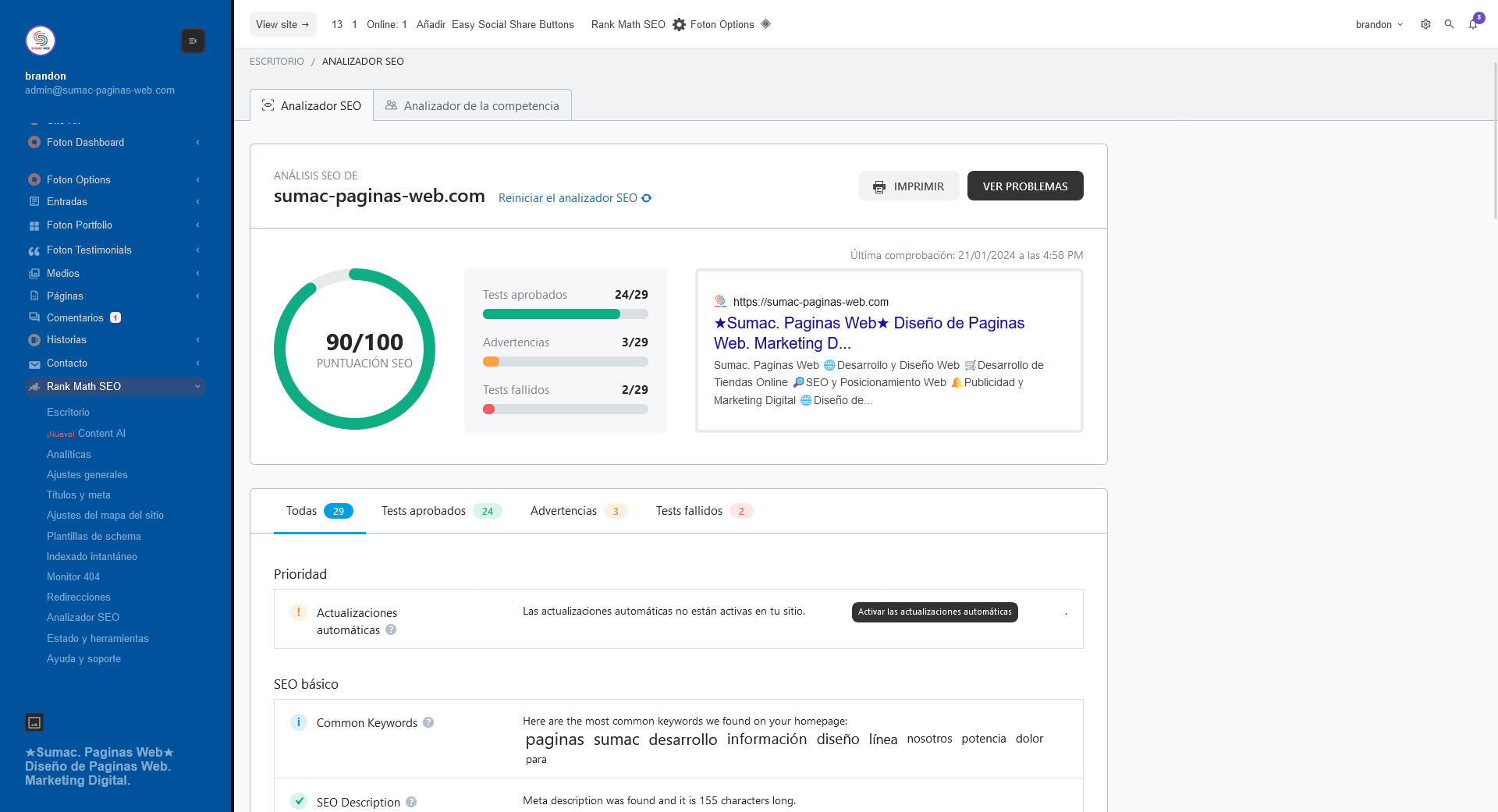
Task: Open help tooltip for Common Keywords
Action: coord(428,722)
